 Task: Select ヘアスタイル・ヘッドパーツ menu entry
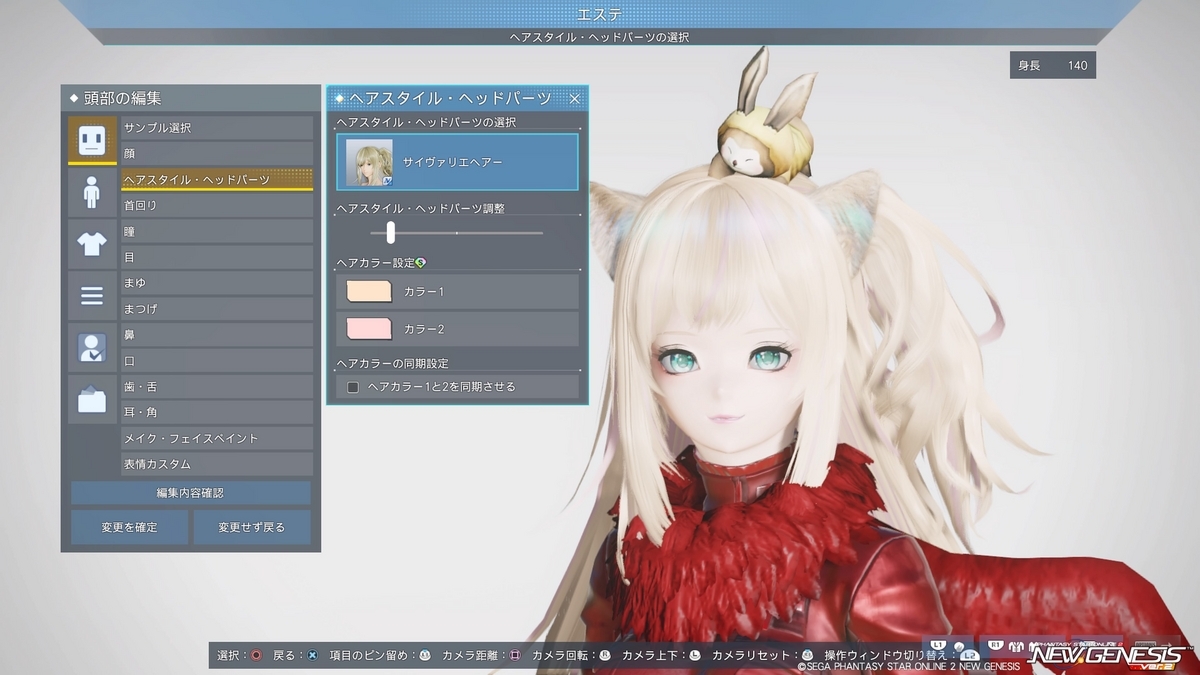[x=217, y=179]
